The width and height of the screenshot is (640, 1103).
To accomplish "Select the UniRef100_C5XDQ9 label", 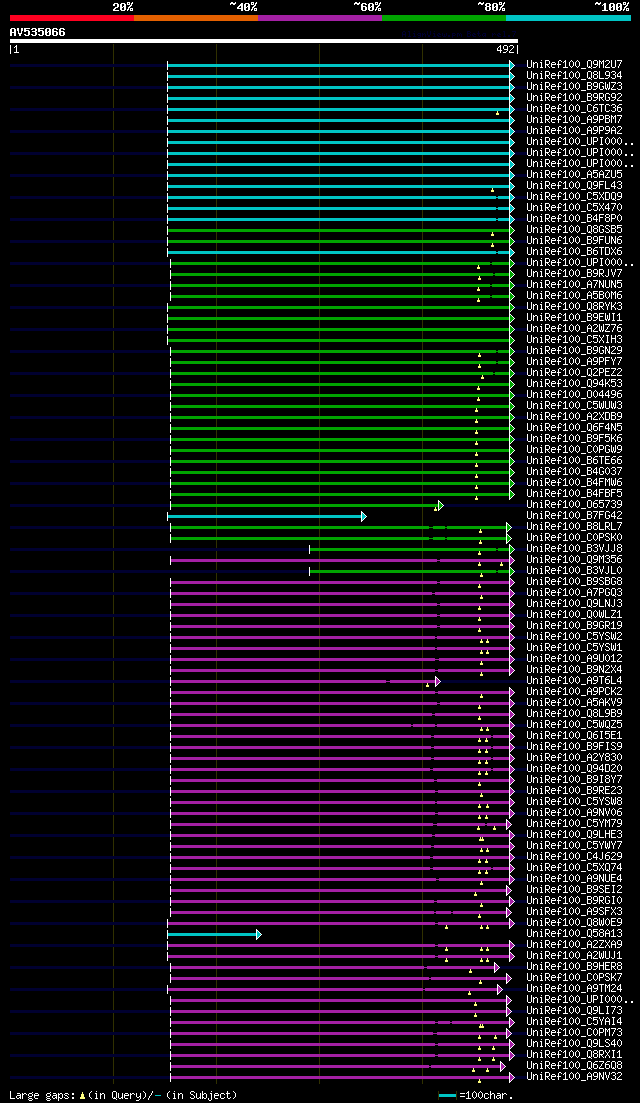I will 574,197.
